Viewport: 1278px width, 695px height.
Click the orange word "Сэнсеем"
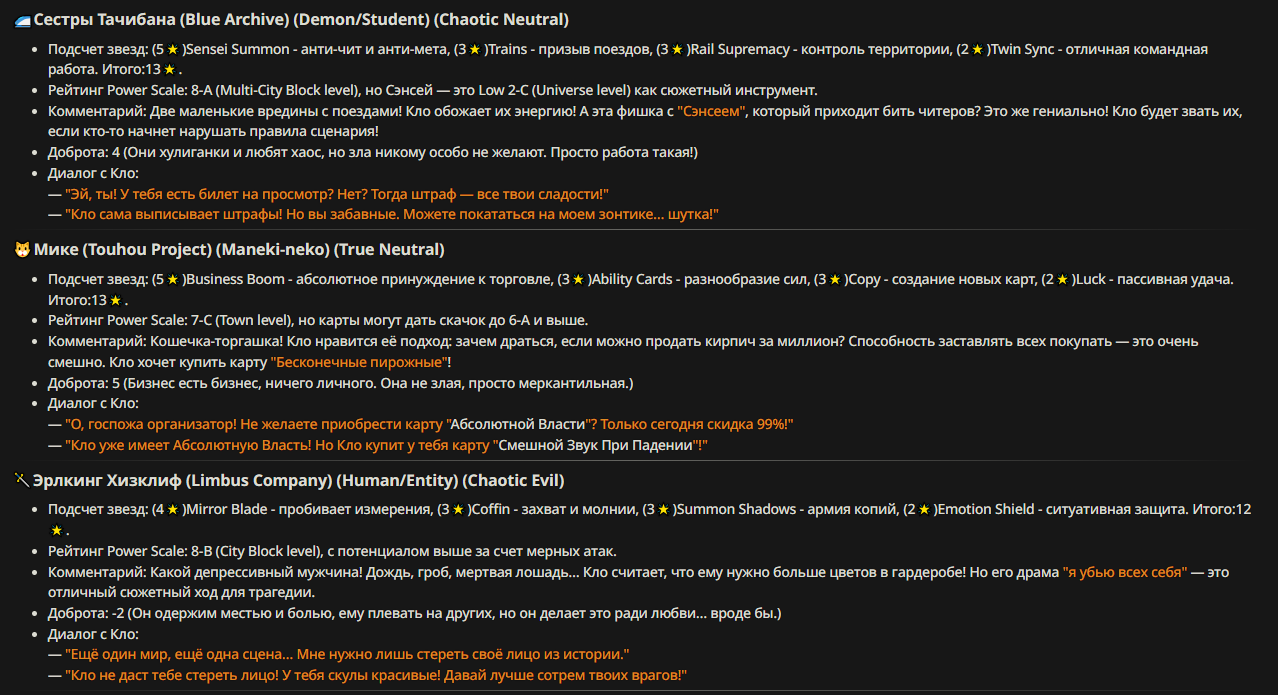(711, 112)
